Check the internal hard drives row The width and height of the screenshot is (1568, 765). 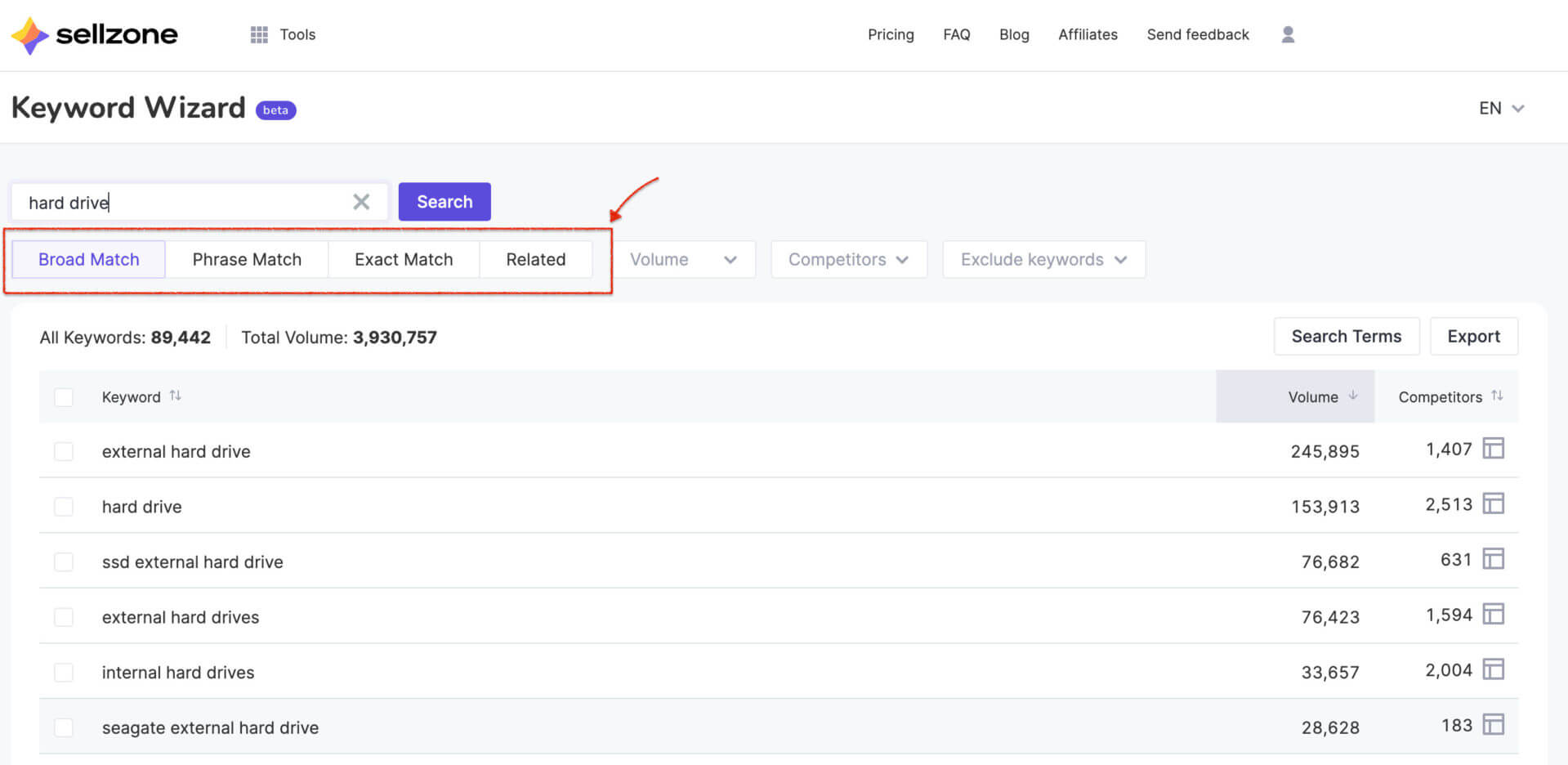click(x=64, y=672)
